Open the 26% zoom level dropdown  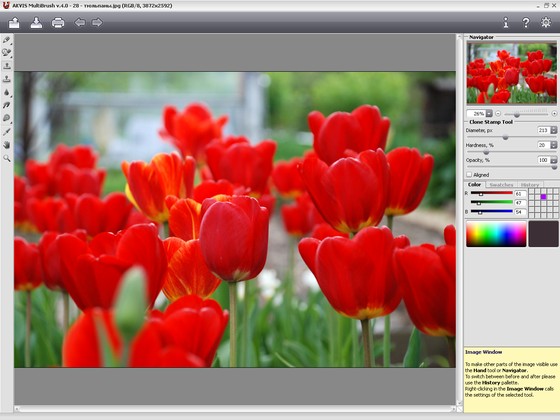point(489,114)
